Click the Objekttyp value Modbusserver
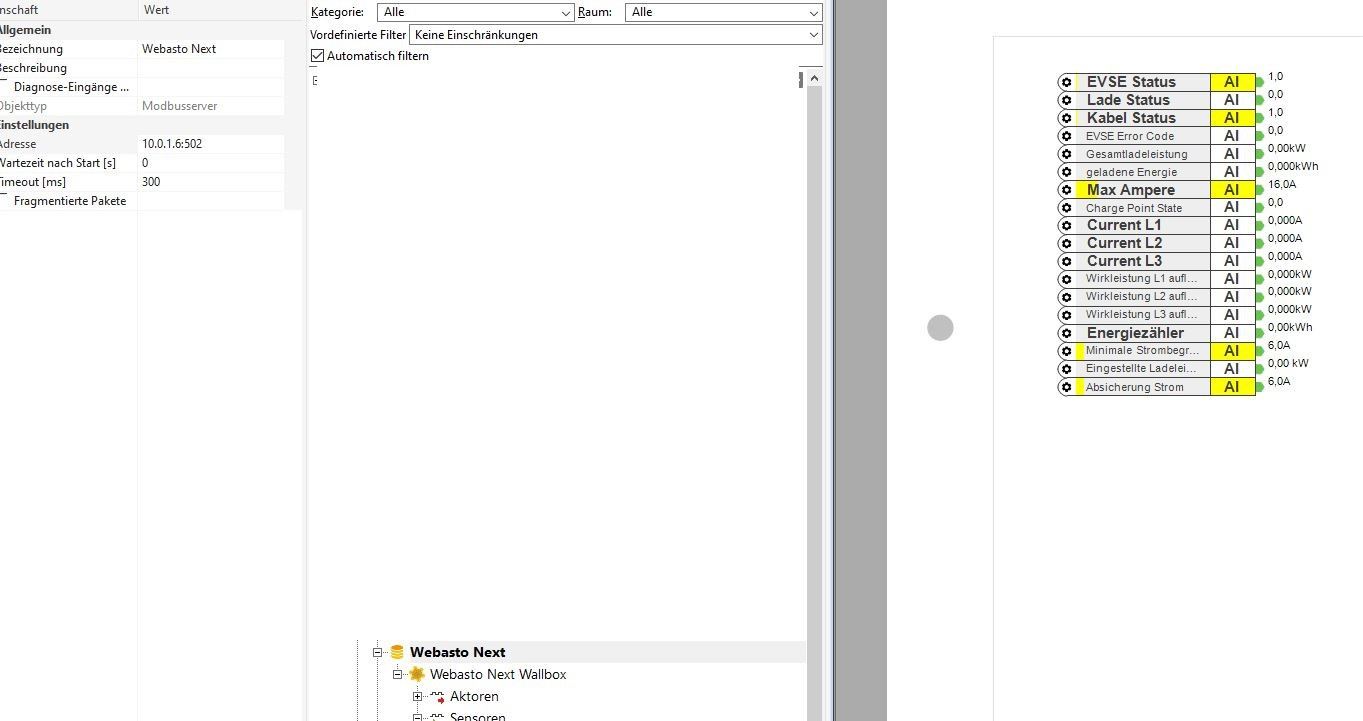Viewport: 1363px width, 721px height. (x=212, y=106)
